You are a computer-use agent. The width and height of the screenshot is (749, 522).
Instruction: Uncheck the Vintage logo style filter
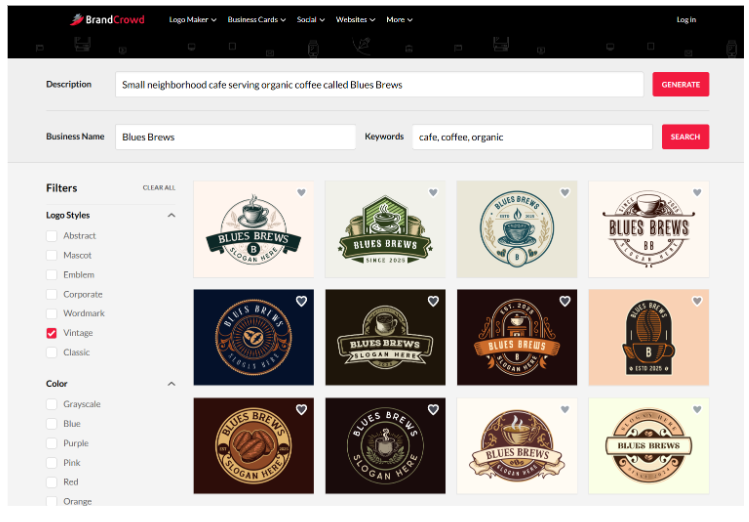[52, 333]
